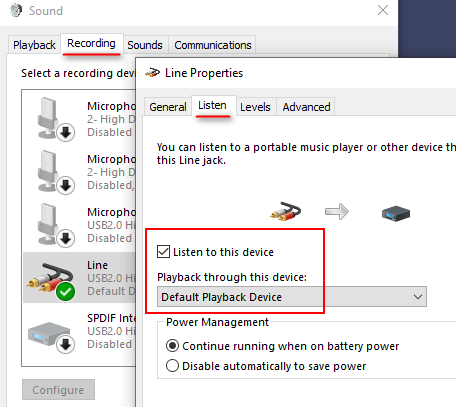This screenshot has height=407, width=456.
Task: Click the Configure button
Action: tap(58, 390)
